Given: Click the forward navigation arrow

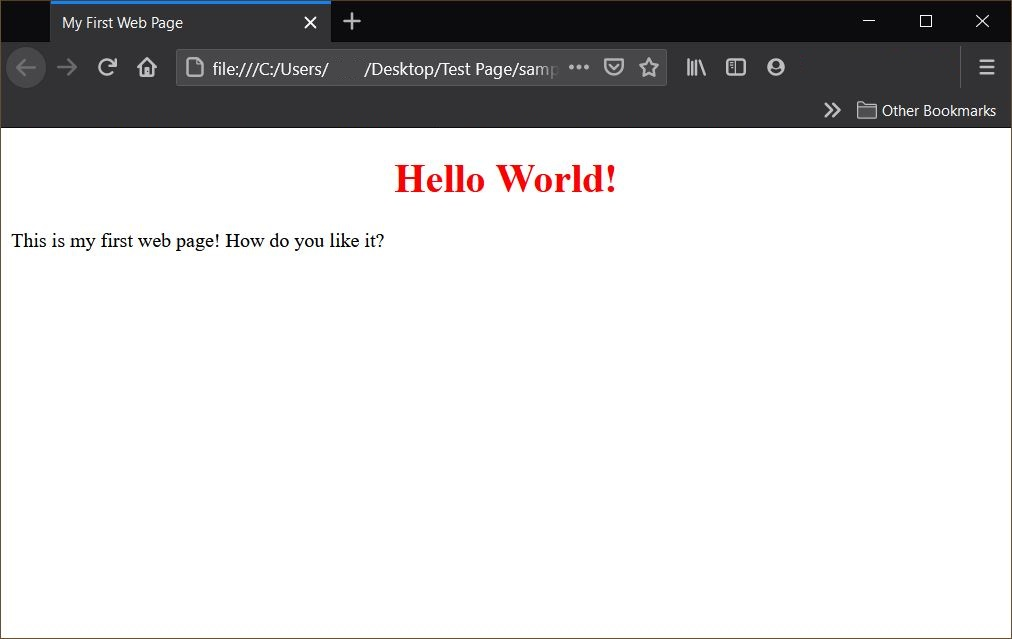Looking at the screenshot, I should coord(67,68).
